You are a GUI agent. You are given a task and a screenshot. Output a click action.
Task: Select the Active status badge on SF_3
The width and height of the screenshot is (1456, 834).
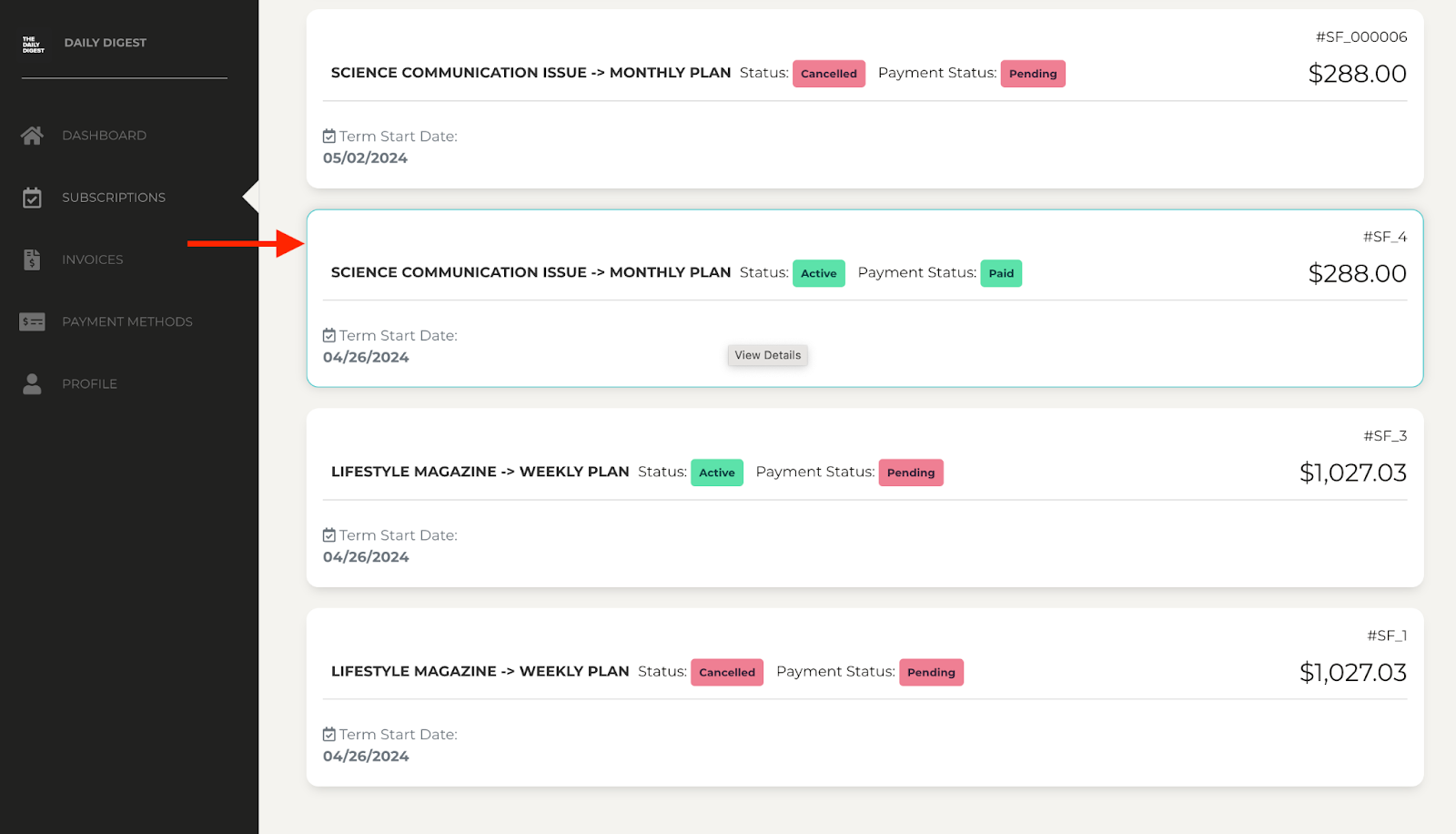tap(716, 472)
